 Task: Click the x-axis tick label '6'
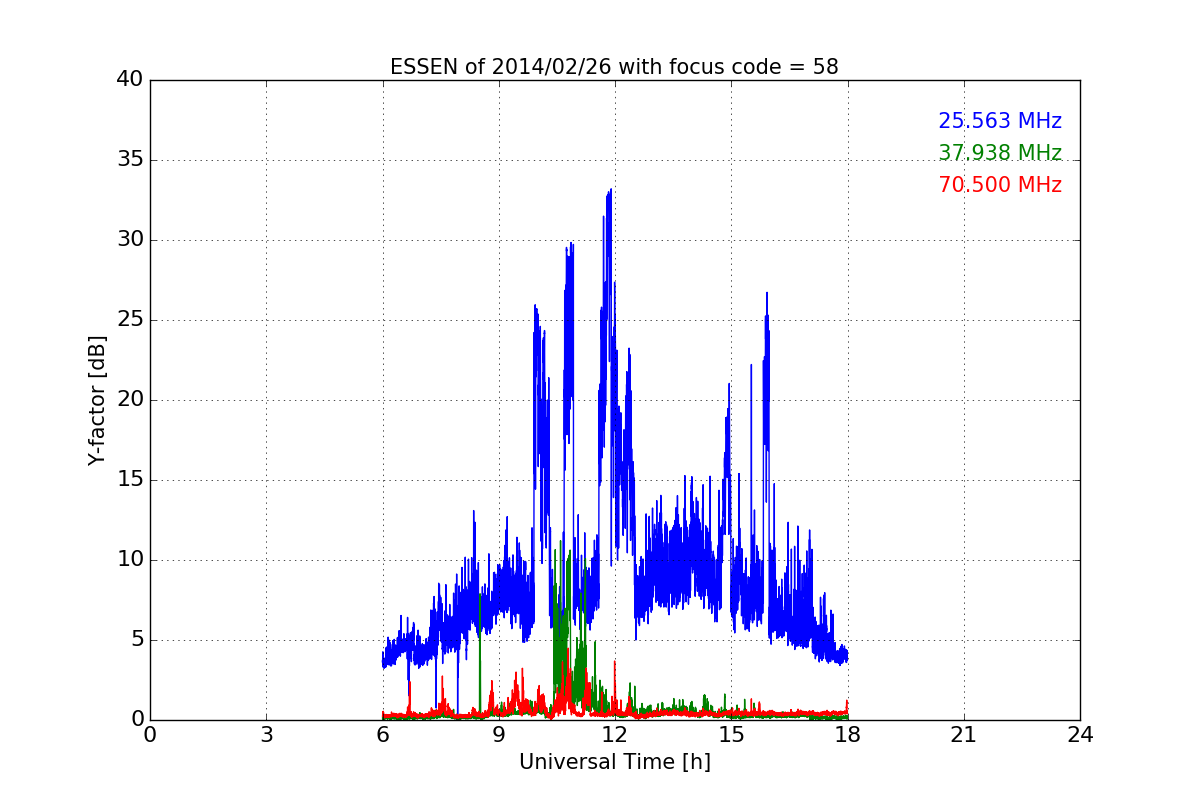pos(383,735)
